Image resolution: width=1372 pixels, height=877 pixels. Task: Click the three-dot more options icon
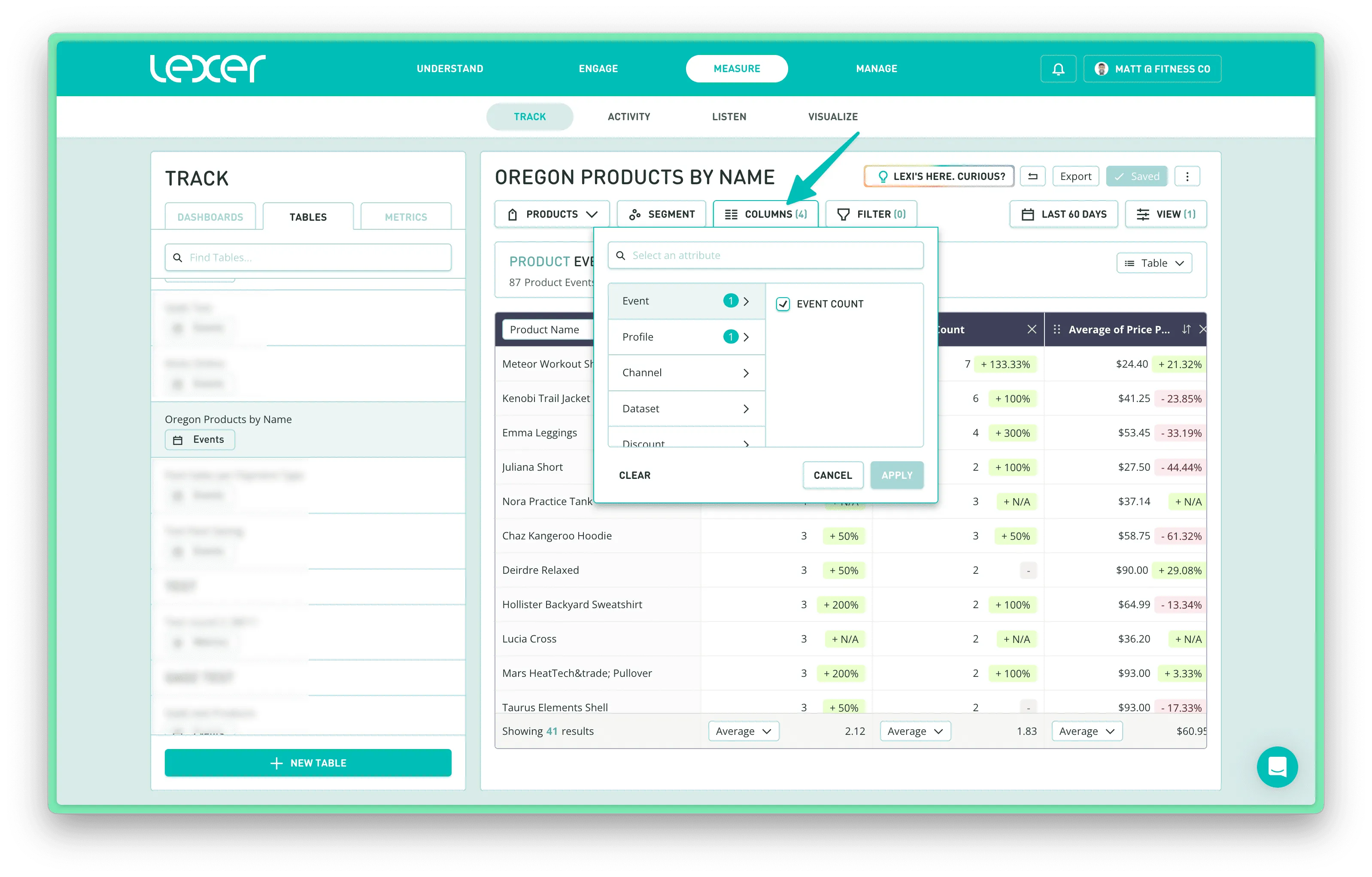point(1187,177)
